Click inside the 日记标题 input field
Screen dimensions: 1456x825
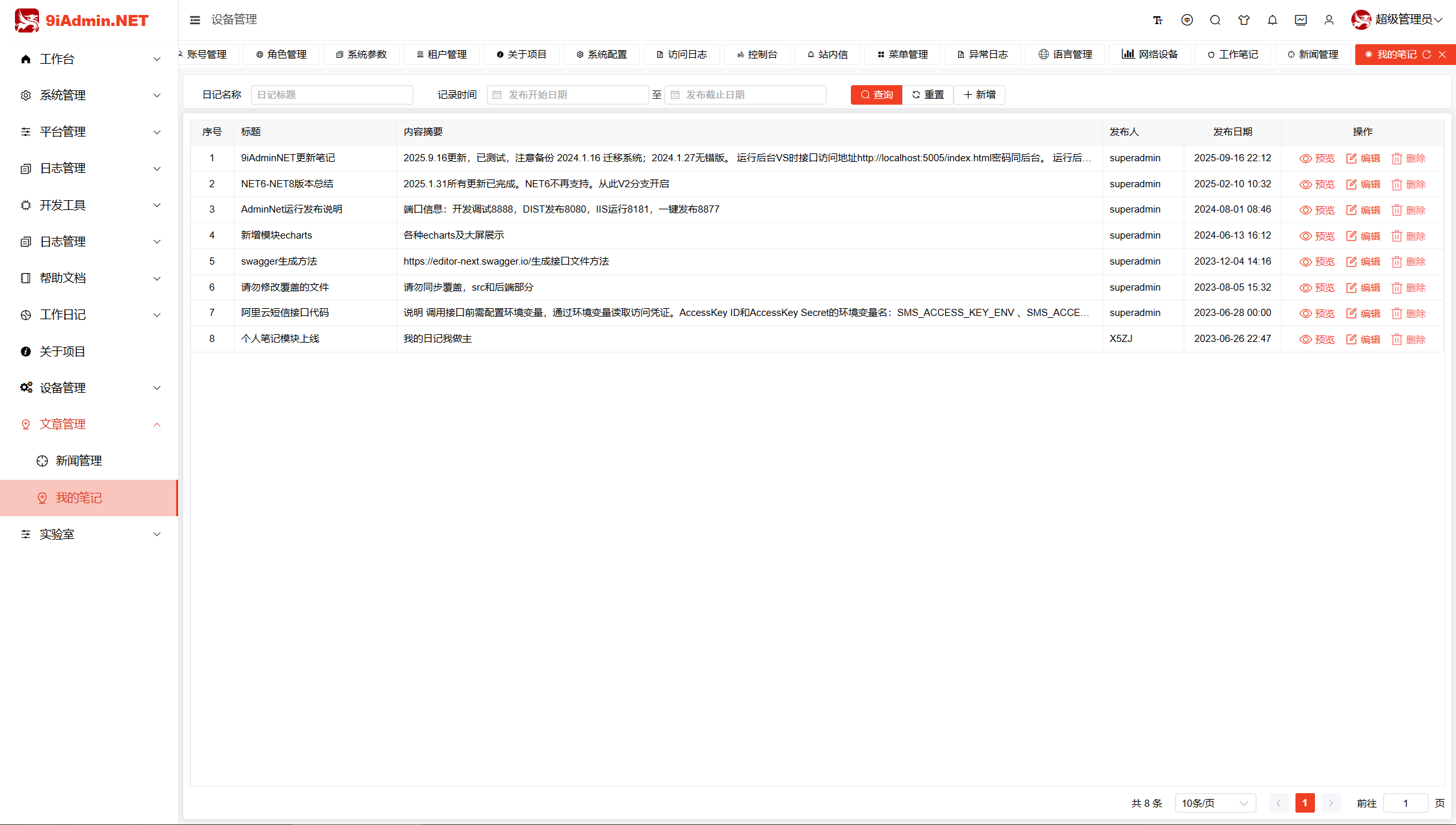[331, 94]
